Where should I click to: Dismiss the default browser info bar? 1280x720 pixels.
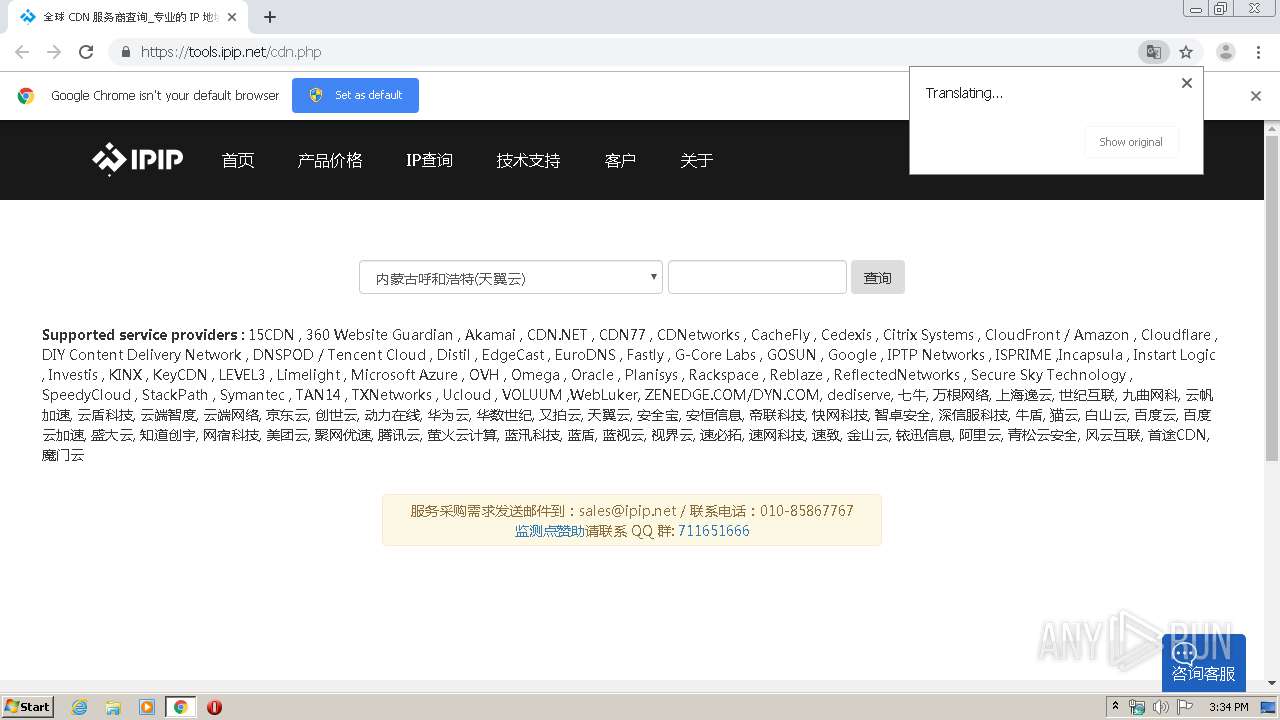coord(1256,96)
